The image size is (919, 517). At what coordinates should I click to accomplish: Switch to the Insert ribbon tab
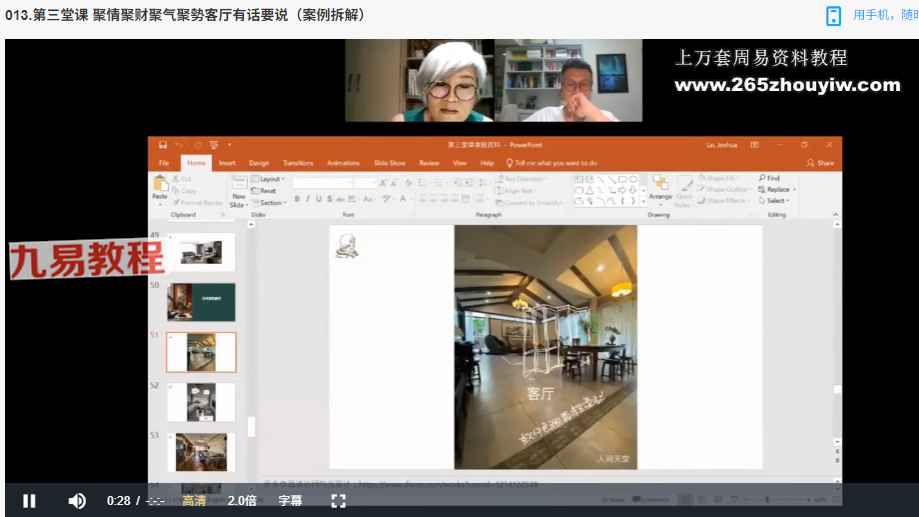[227, 163]
